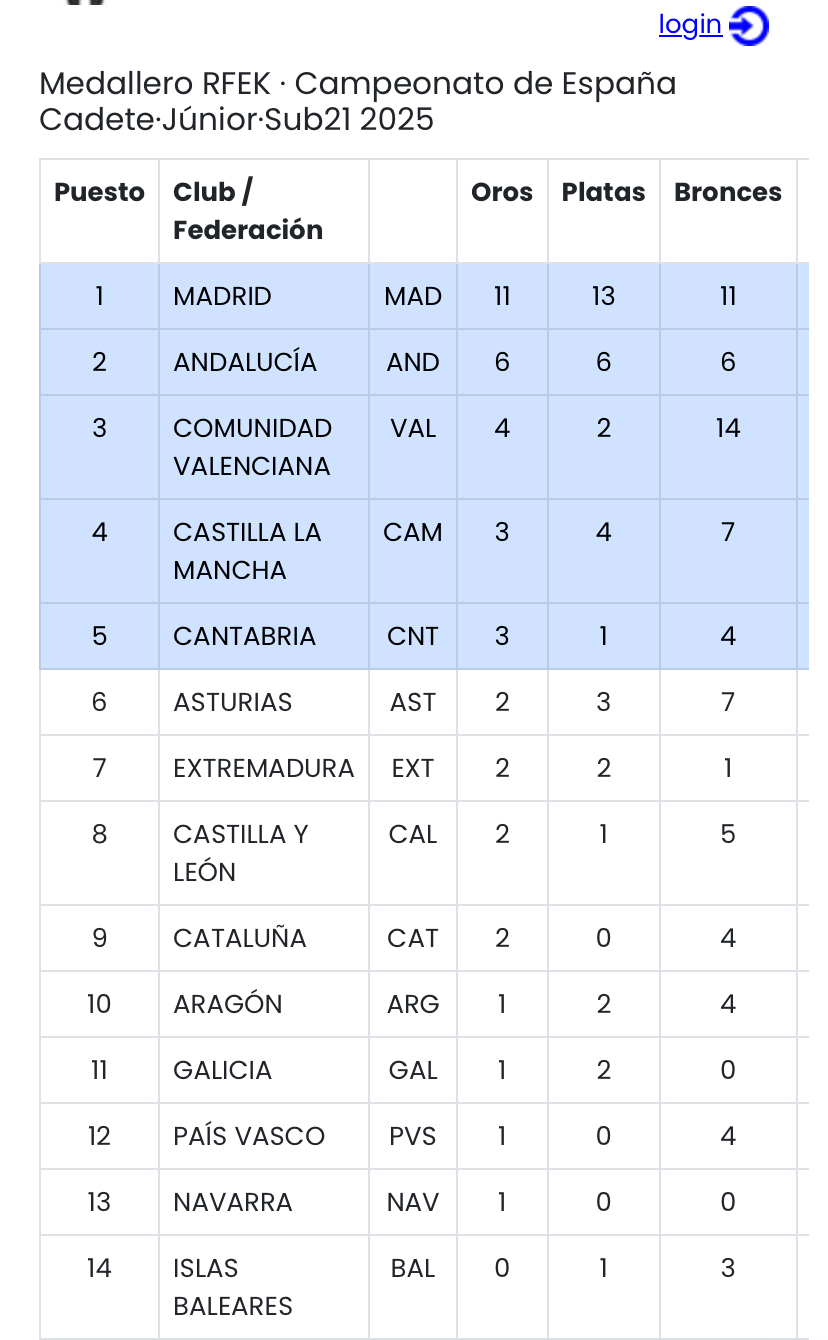828x1340 pixels.
Task: Click the Medallero RFEK page heading
Action: click(x=357, y=101)
